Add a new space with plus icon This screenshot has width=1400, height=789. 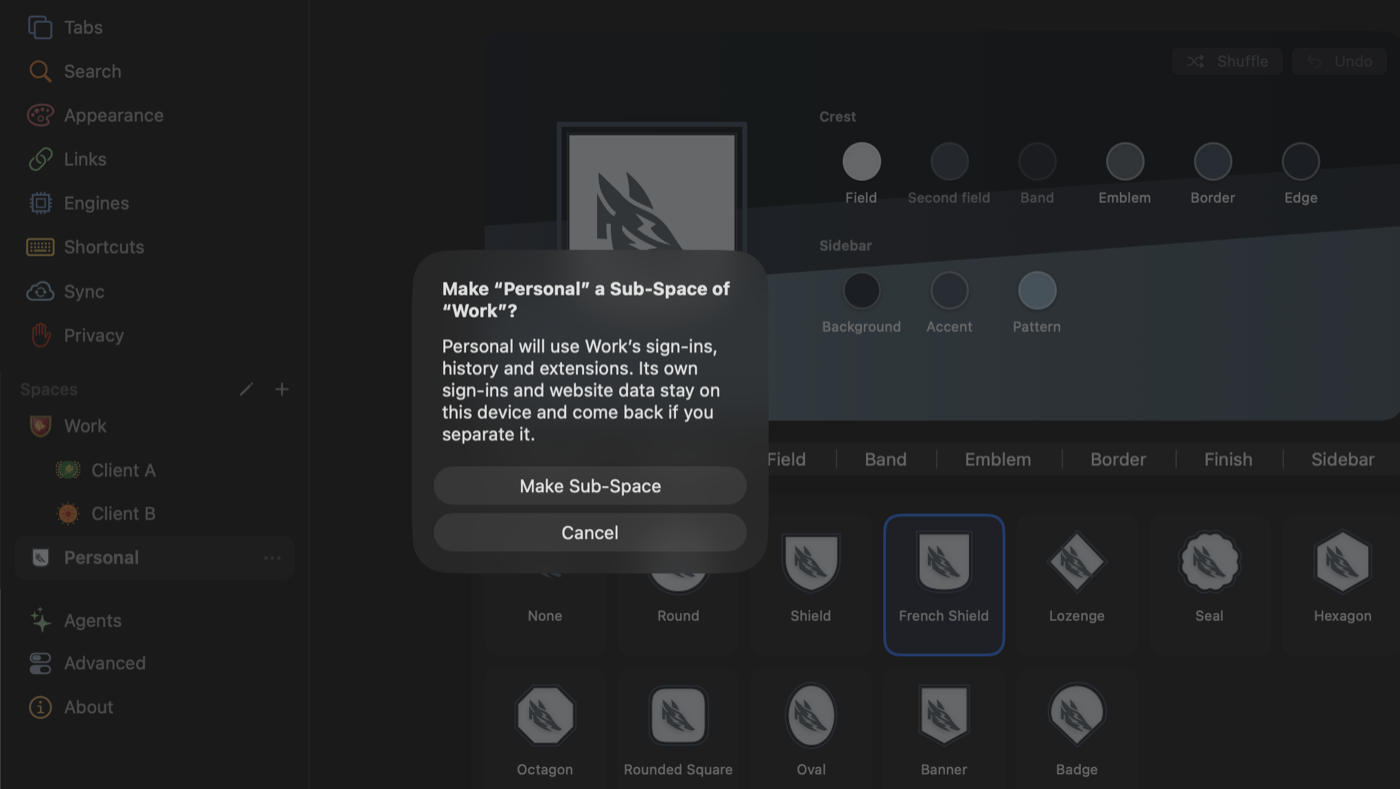click(282, 389)
